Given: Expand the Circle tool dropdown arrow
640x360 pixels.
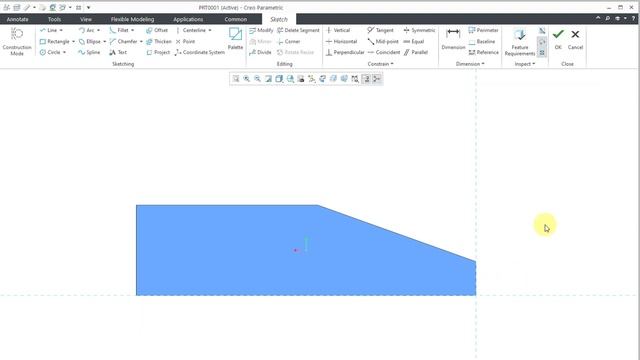Looking at the screenshot, I should click(x=64, y=52).
